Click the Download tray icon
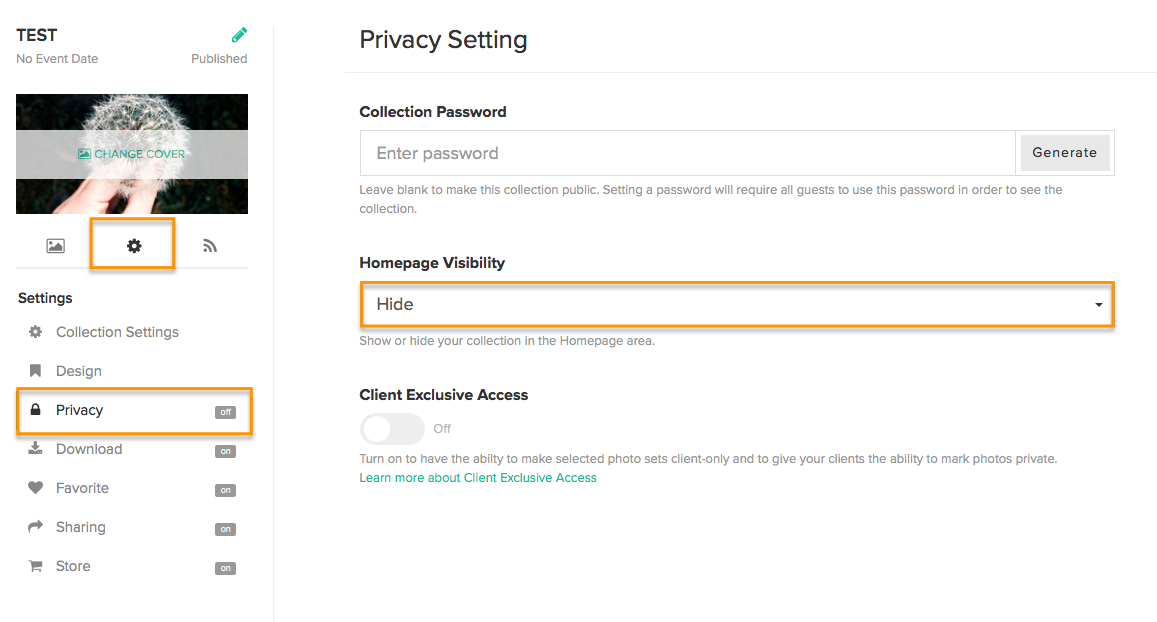The height and width of the screenshot is (622, 1157). tap(35, 449)
